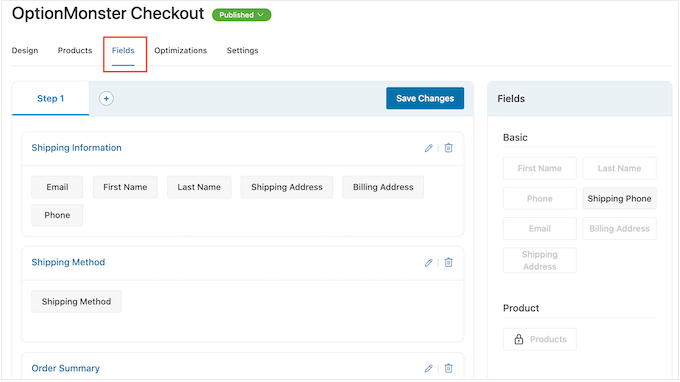Image resolution: width=680 pixels, height=382 pixels.
Task: Select the Phone field in Shipping Information
Action: (57, 215)
